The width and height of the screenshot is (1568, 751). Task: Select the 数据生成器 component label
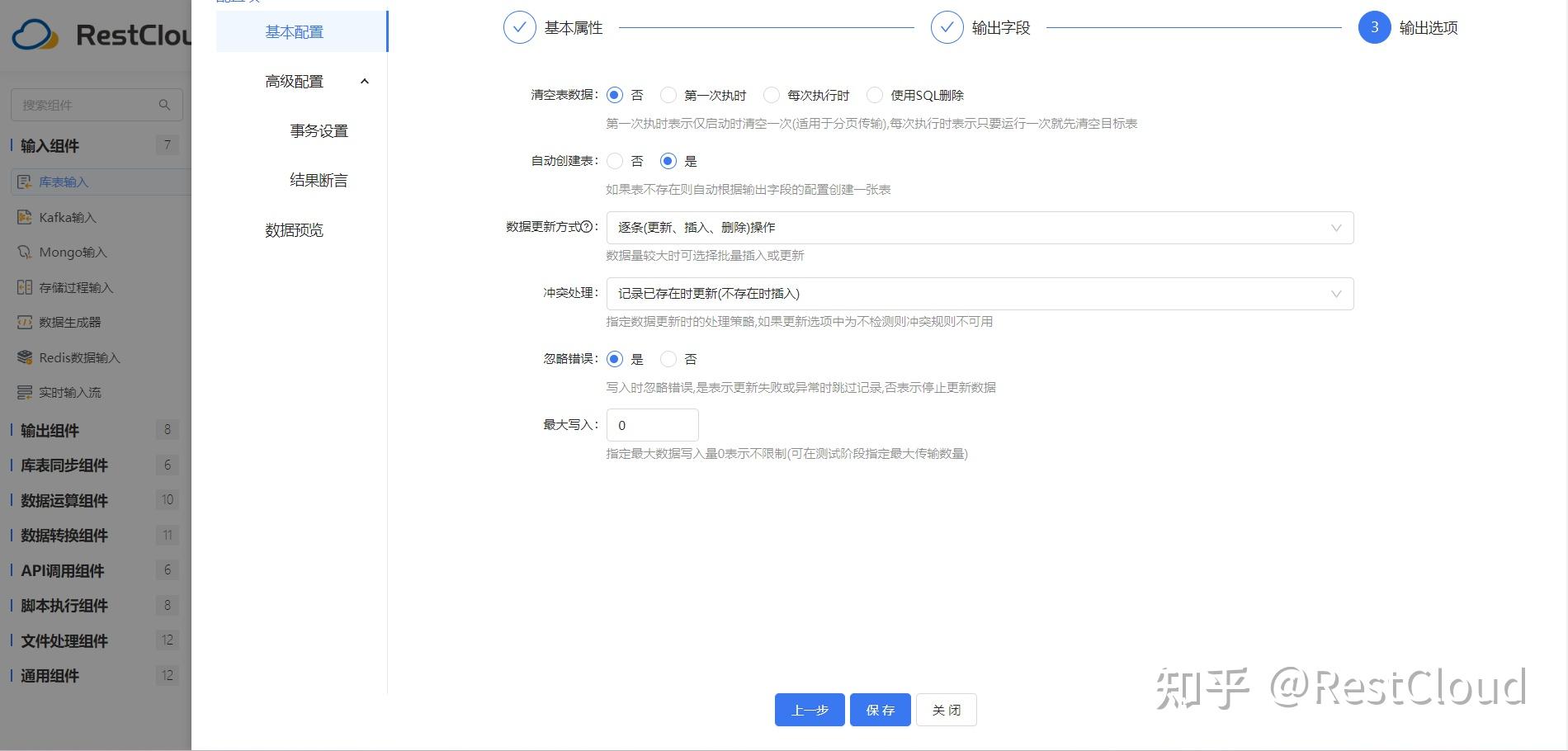click(70, 322)
